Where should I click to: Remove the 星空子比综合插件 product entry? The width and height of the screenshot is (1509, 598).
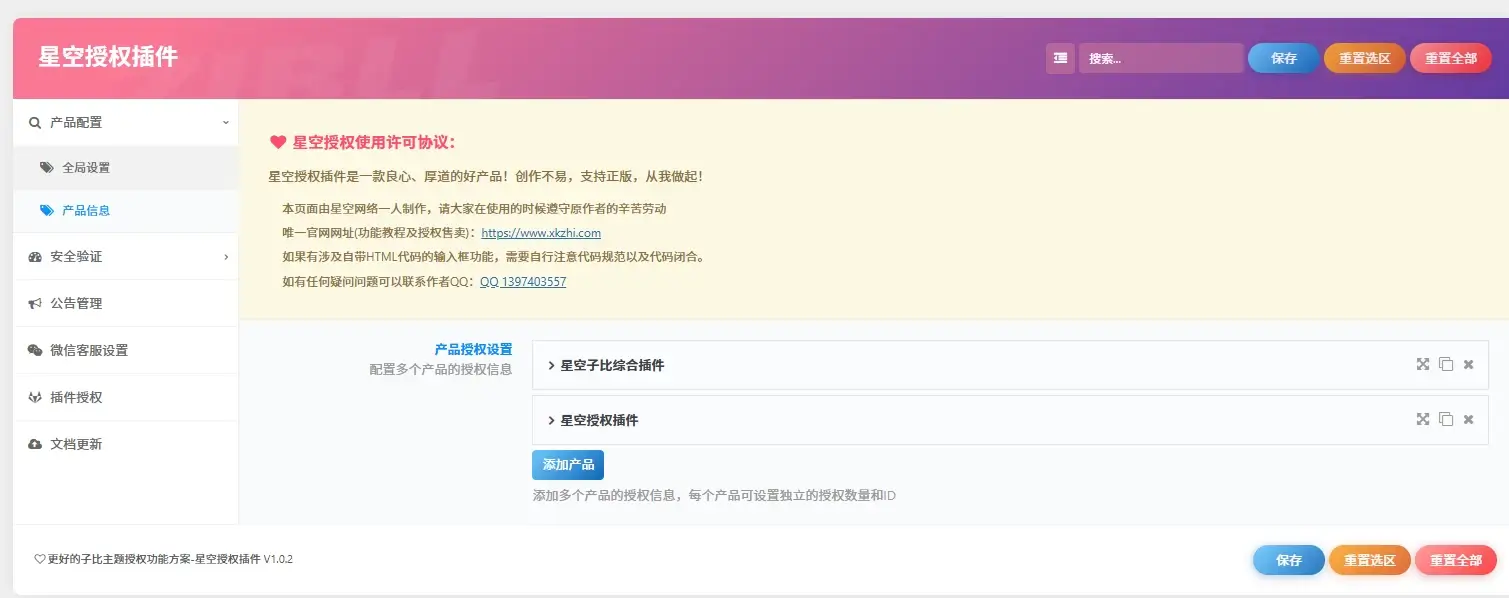(1468, 365)
